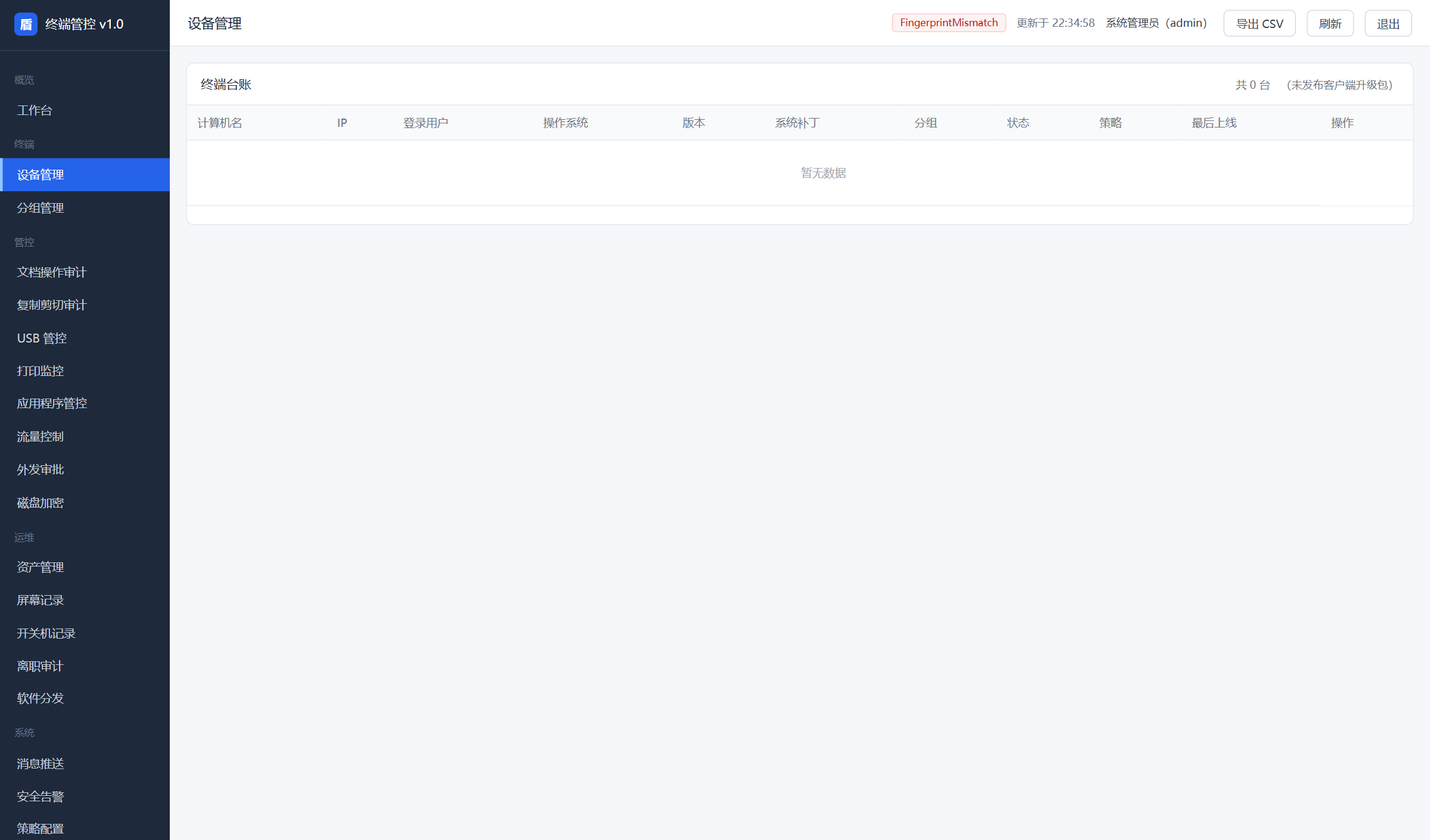1430x840 pixels.
Task: Click the 登录用户 column header
Action: 425,123
